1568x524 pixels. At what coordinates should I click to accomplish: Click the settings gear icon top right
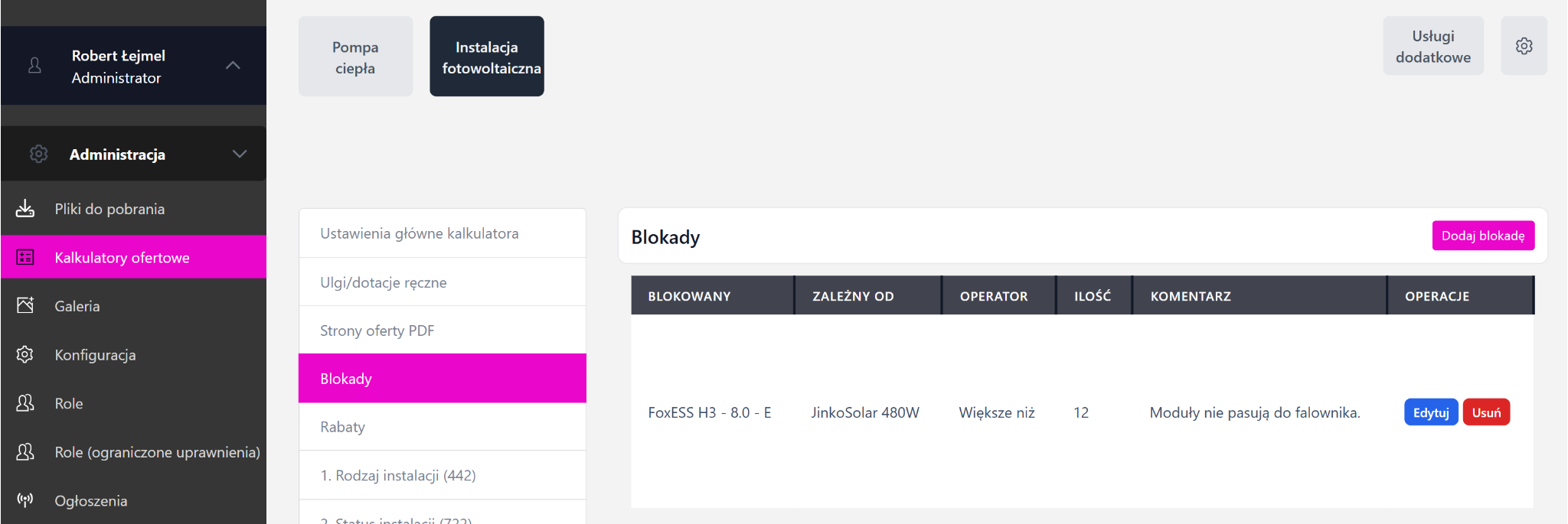[x=1524, y=46]
